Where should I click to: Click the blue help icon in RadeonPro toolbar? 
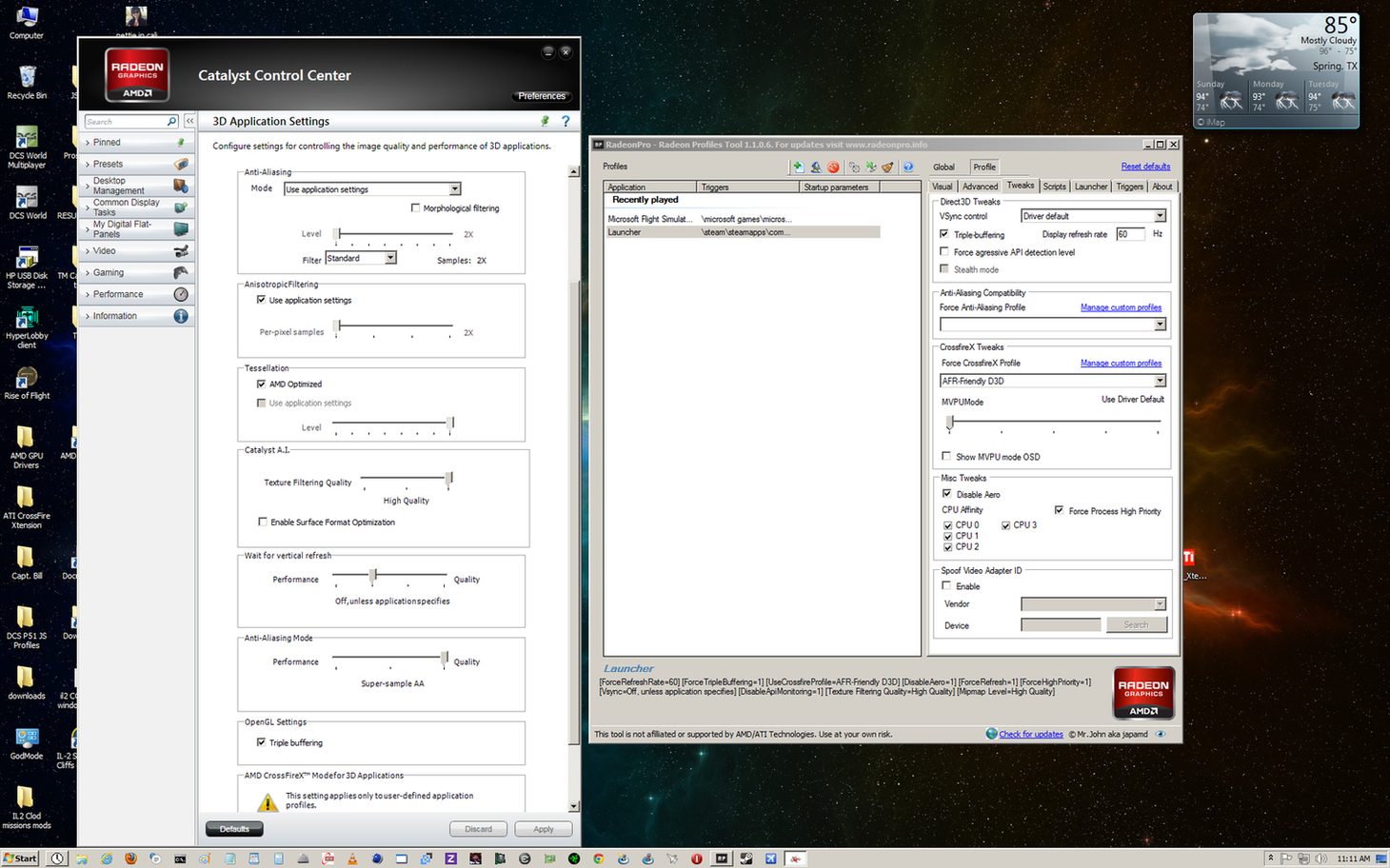(x=907, y=167)
